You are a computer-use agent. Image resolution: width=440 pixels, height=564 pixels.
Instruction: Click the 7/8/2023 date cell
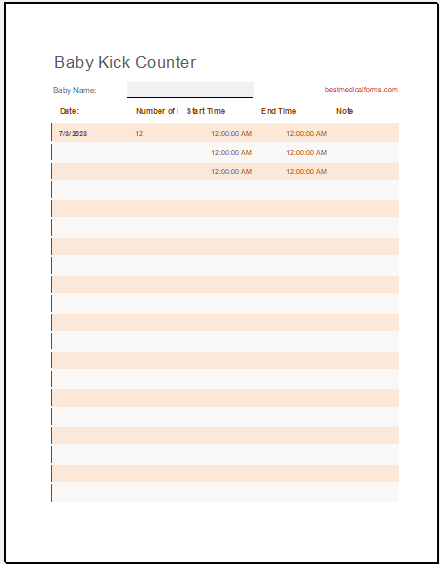tap(73, 133)
